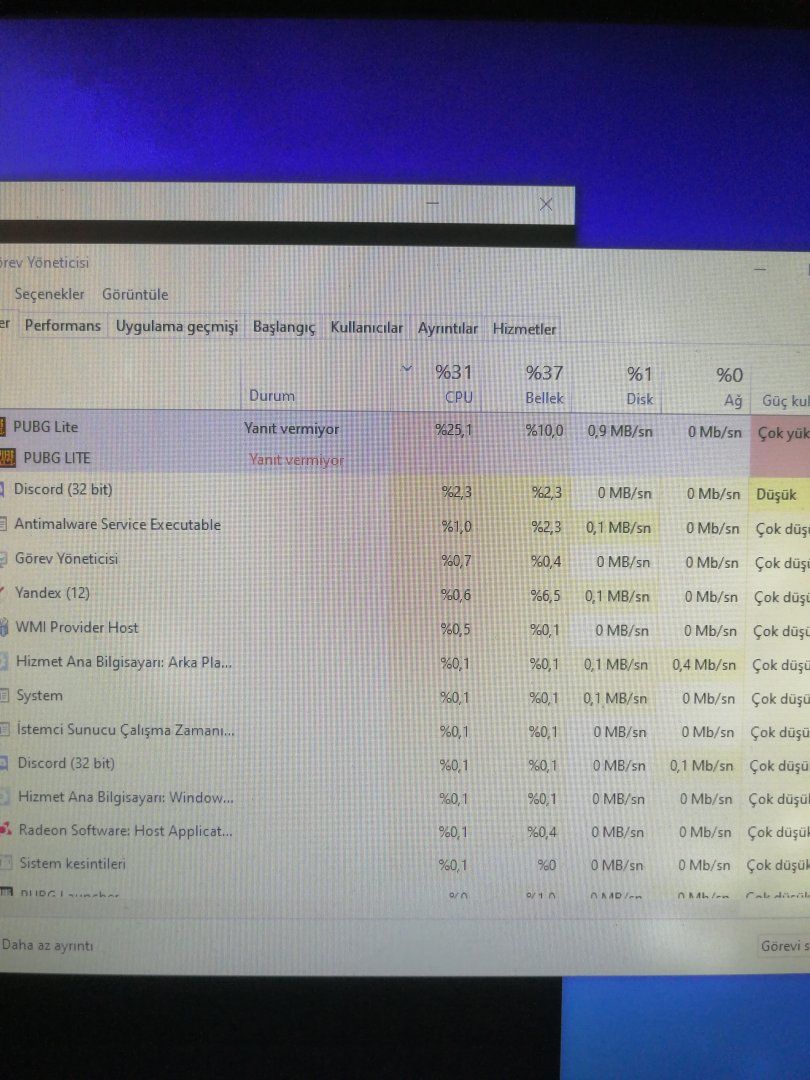Click the PUBG LITE game icon
This screenshot has height=1080, width=810.
point(8,457)
